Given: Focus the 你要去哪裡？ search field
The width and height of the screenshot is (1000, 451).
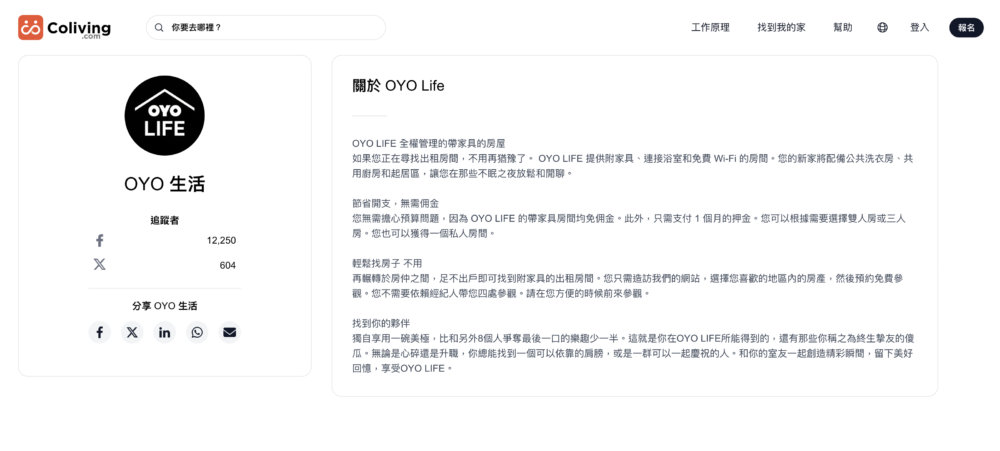Looking at the screenshot, I should coord(270,28).
